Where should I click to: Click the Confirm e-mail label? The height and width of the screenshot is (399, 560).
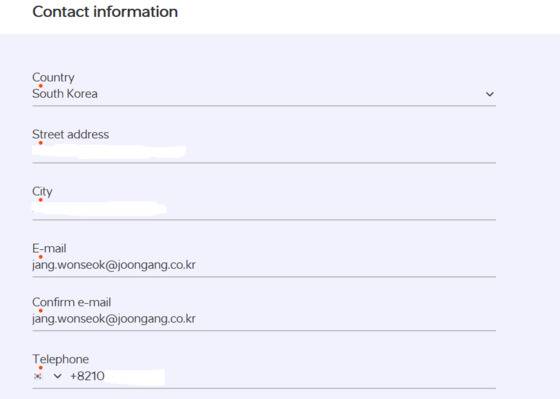tap(71, 302)
